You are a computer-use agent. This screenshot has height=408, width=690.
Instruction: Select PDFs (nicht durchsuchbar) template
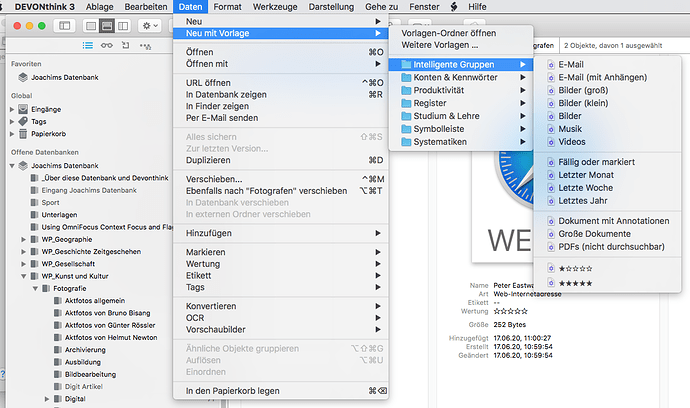(x=607, y=247)
